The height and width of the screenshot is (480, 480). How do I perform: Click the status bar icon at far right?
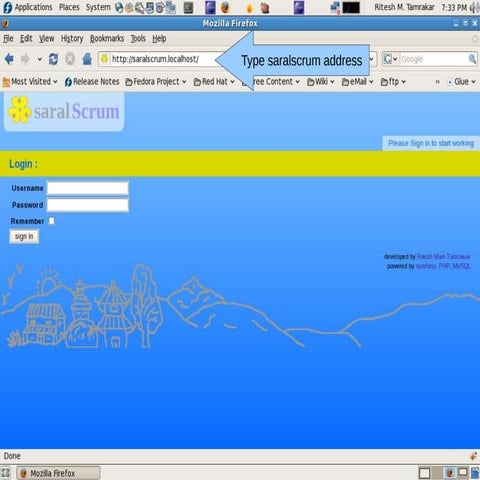[473, 456]
